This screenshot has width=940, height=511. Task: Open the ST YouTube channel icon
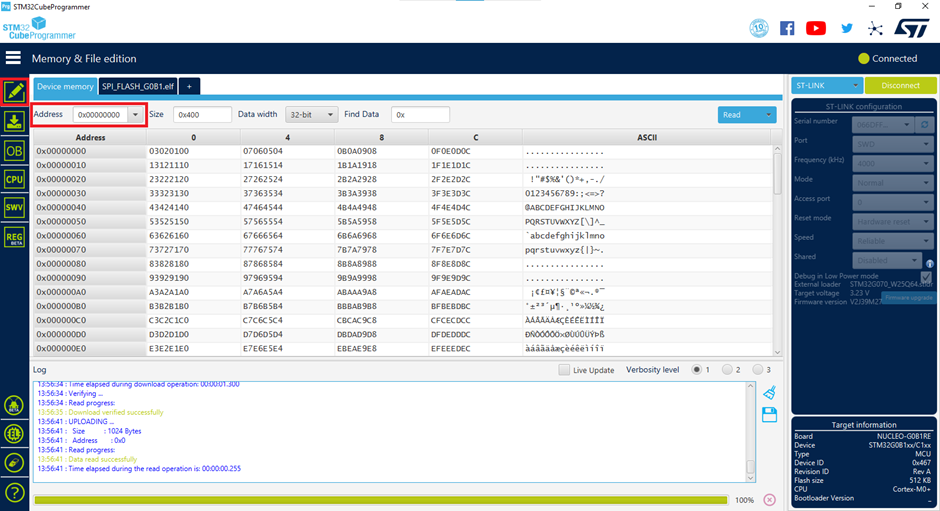pos(816,28)
